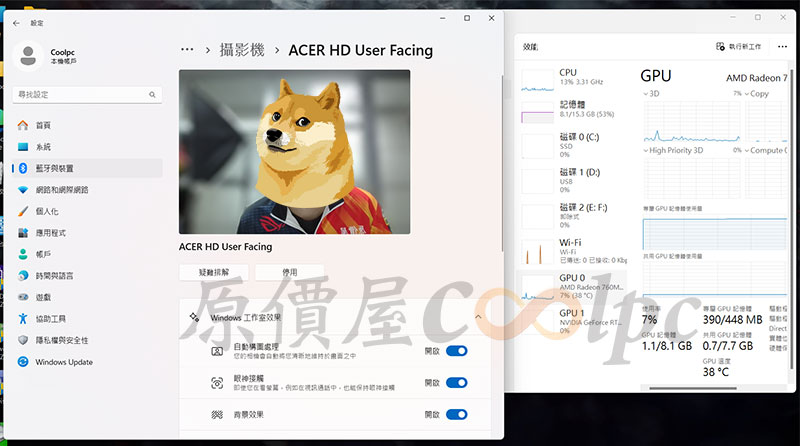800x446 pixels.
Task: Click the 系統 system monitor icon
Action: point(23,147)
